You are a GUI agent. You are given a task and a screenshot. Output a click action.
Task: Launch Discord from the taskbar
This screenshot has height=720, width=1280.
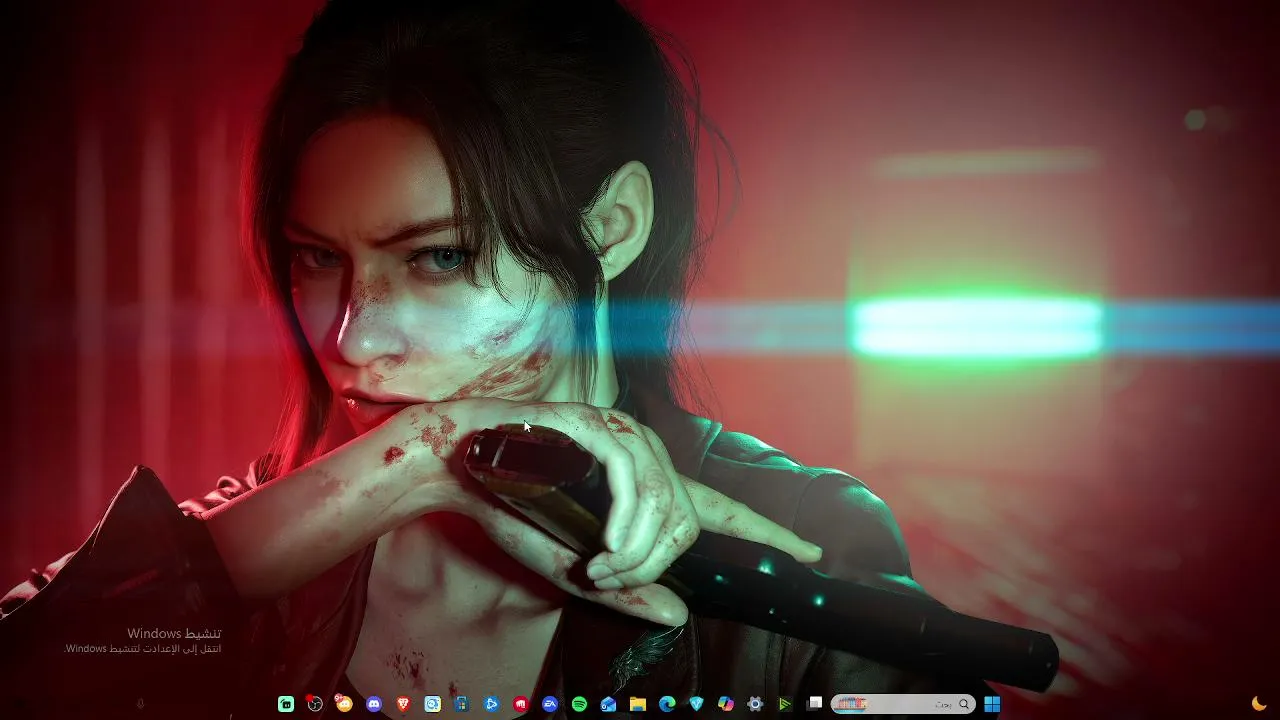pyautogui.click(x=374, y=704)
